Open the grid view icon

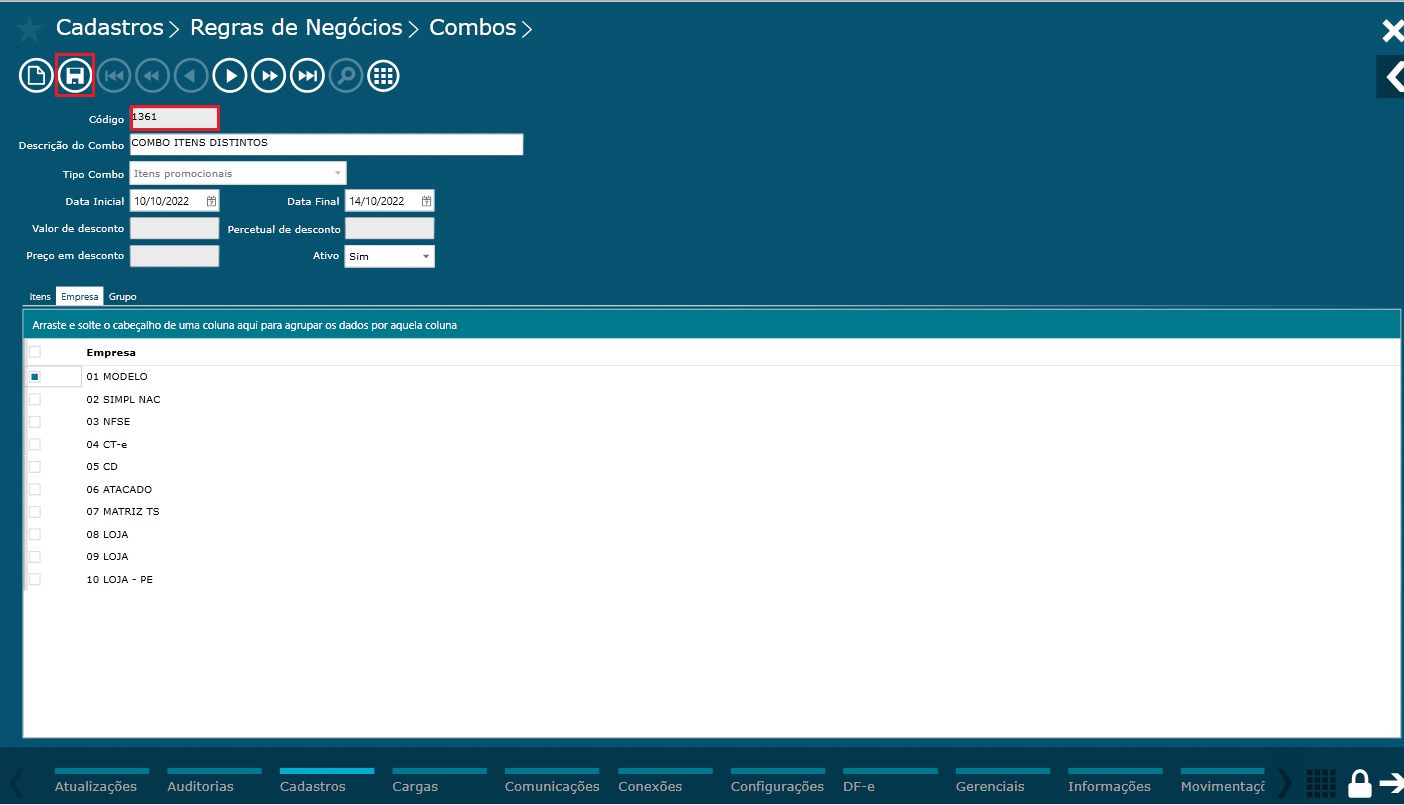point(384,75)
